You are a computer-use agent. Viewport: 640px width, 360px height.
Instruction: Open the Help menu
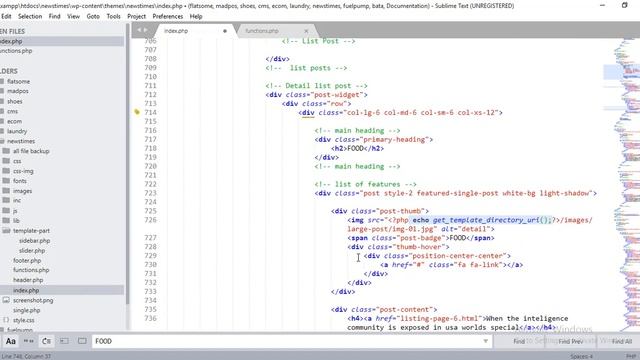pos(196,16)
